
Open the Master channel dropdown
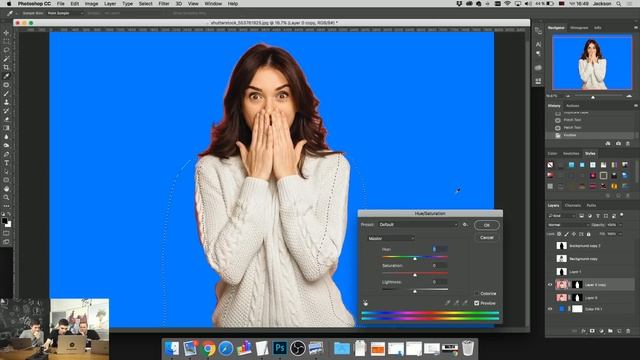coord(391,238)
